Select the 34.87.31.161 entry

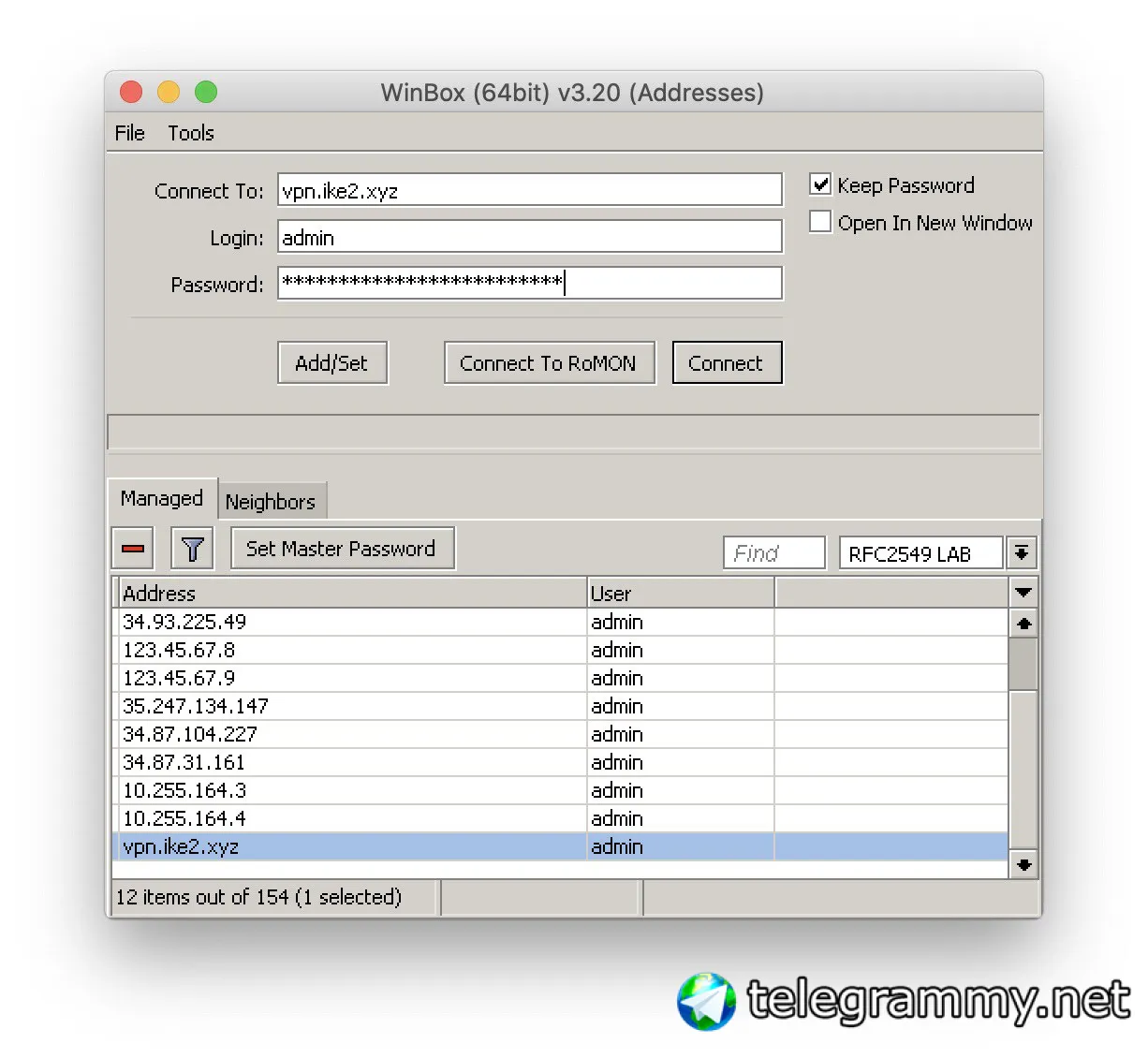[560, 762]
